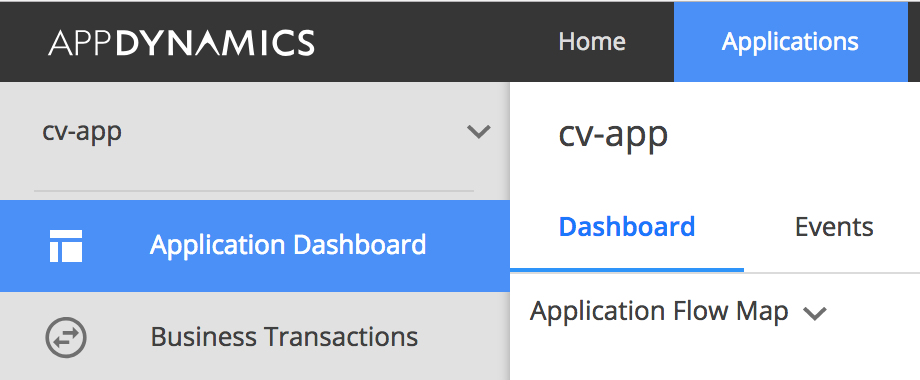This screenshot has width=920, height=380.
Task: Open Application Dashboard from the sidebar
Action: (255, 246)
